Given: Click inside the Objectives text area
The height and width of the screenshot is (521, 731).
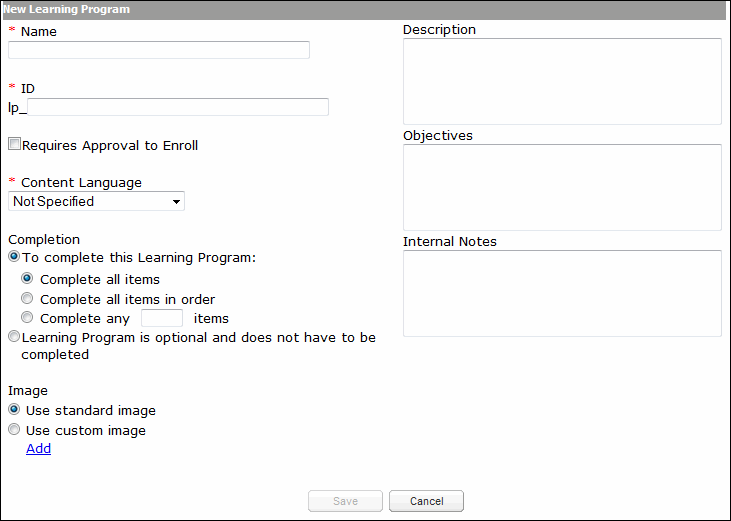Looking at the screenshot, I should tap(562, 187).
